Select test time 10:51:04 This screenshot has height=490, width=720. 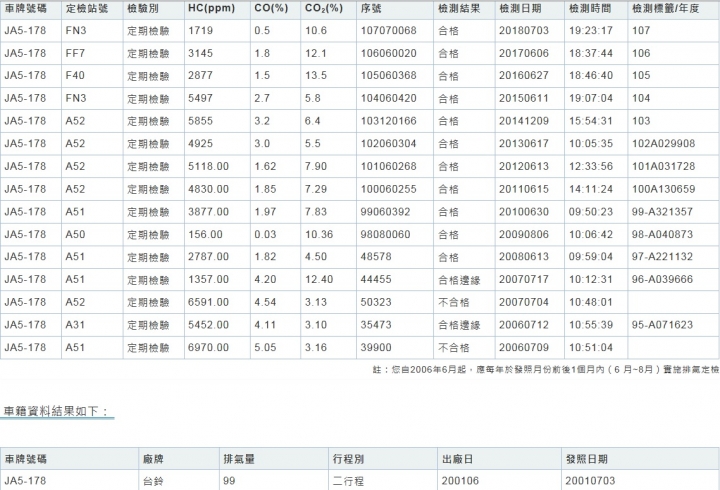591,347
